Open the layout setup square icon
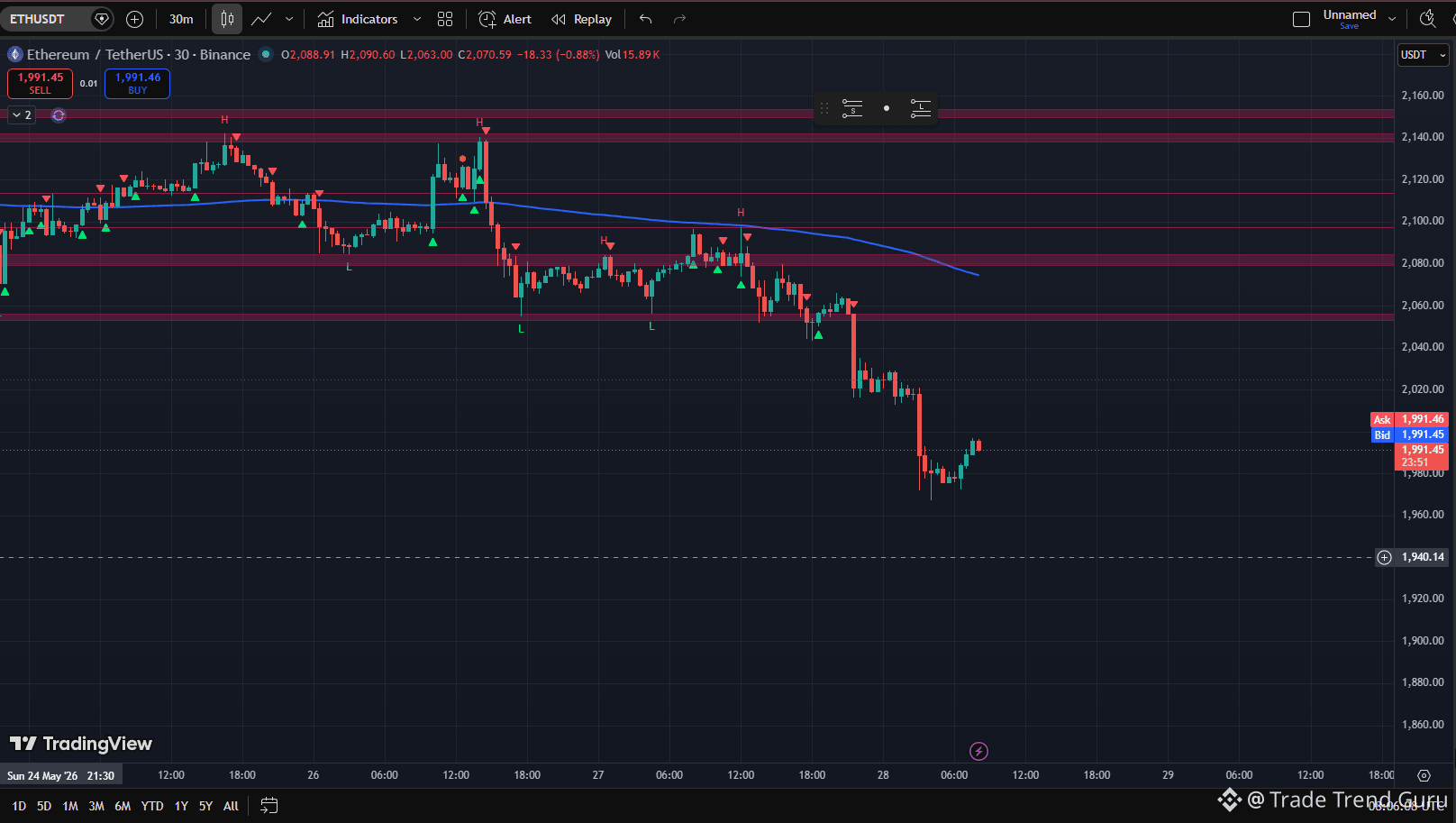Screen dimensions: 1456x823 (1301, 19)
